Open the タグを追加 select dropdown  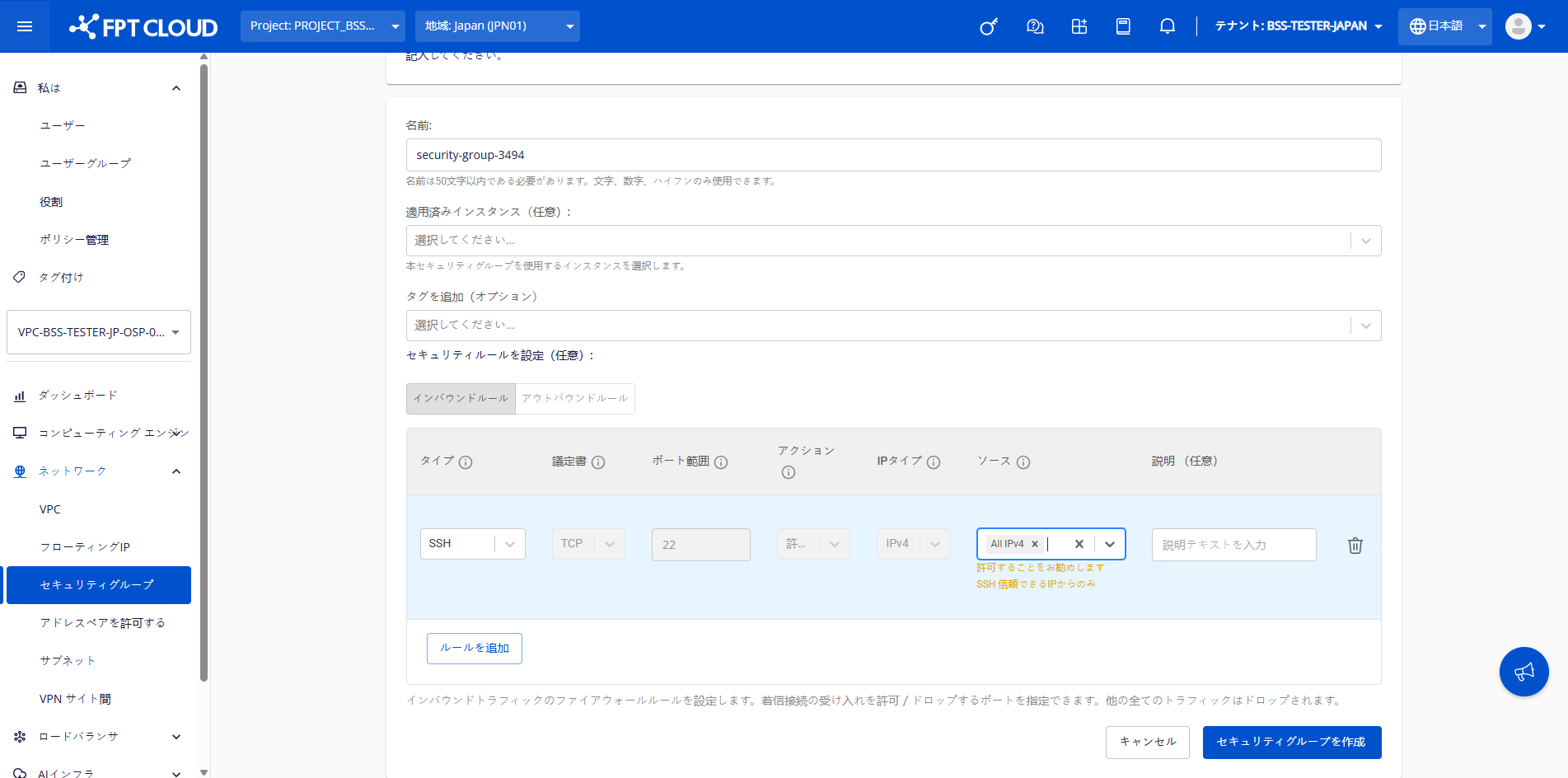[x=893, y=326]
